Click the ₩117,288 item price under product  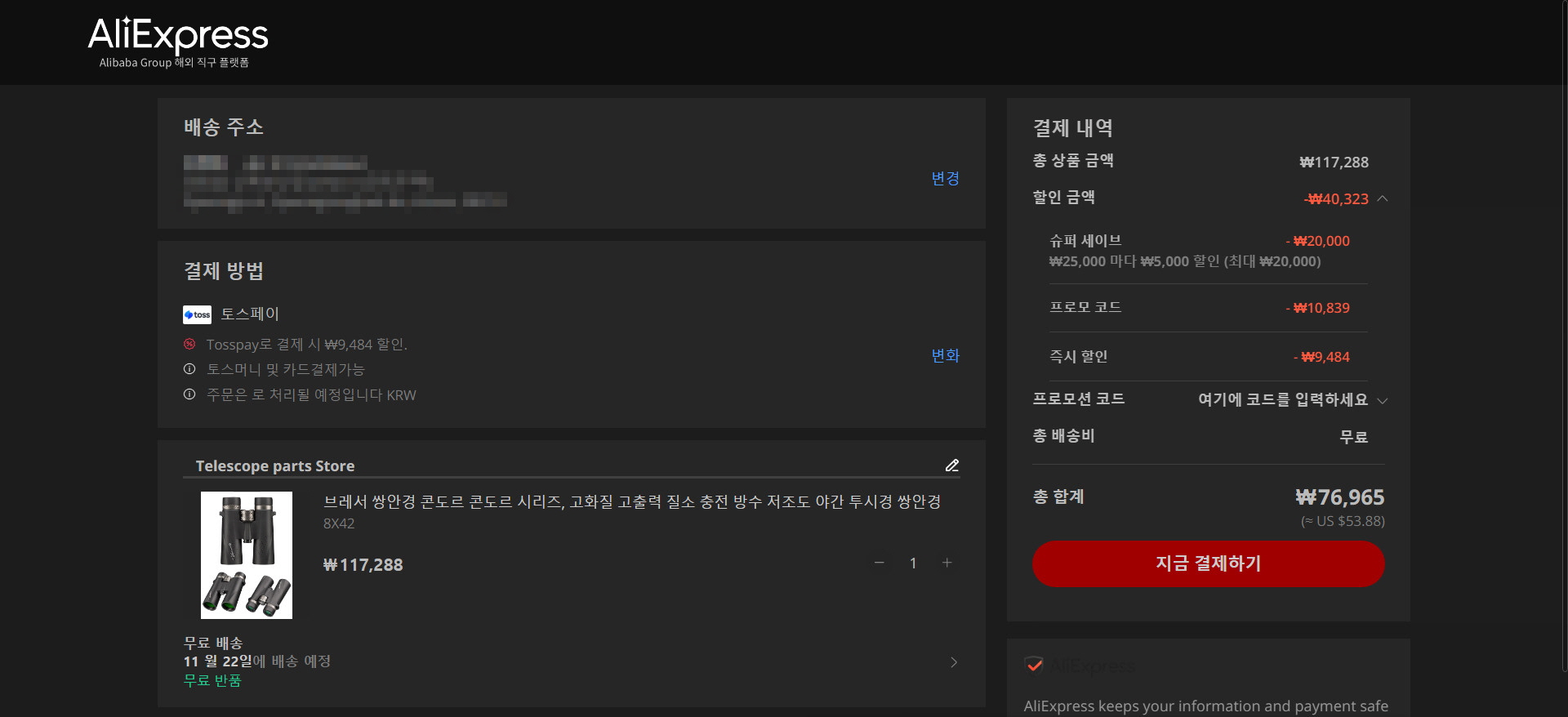click(363, 564)
